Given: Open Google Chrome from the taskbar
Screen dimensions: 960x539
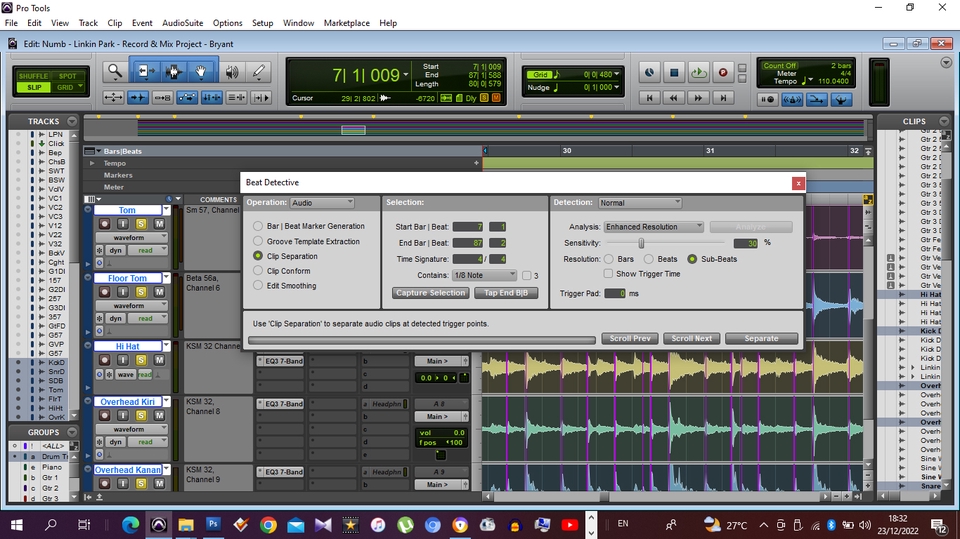Looking at the screenshot, I should (268, 524).
